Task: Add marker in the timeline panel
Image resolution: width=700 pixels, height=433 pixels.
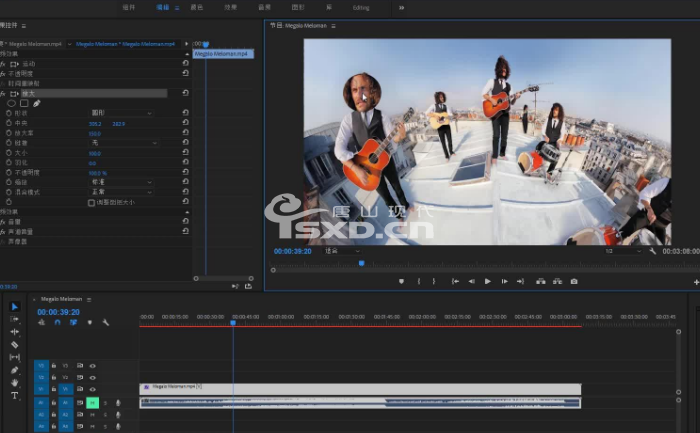Action: click(x=90, y=322)
